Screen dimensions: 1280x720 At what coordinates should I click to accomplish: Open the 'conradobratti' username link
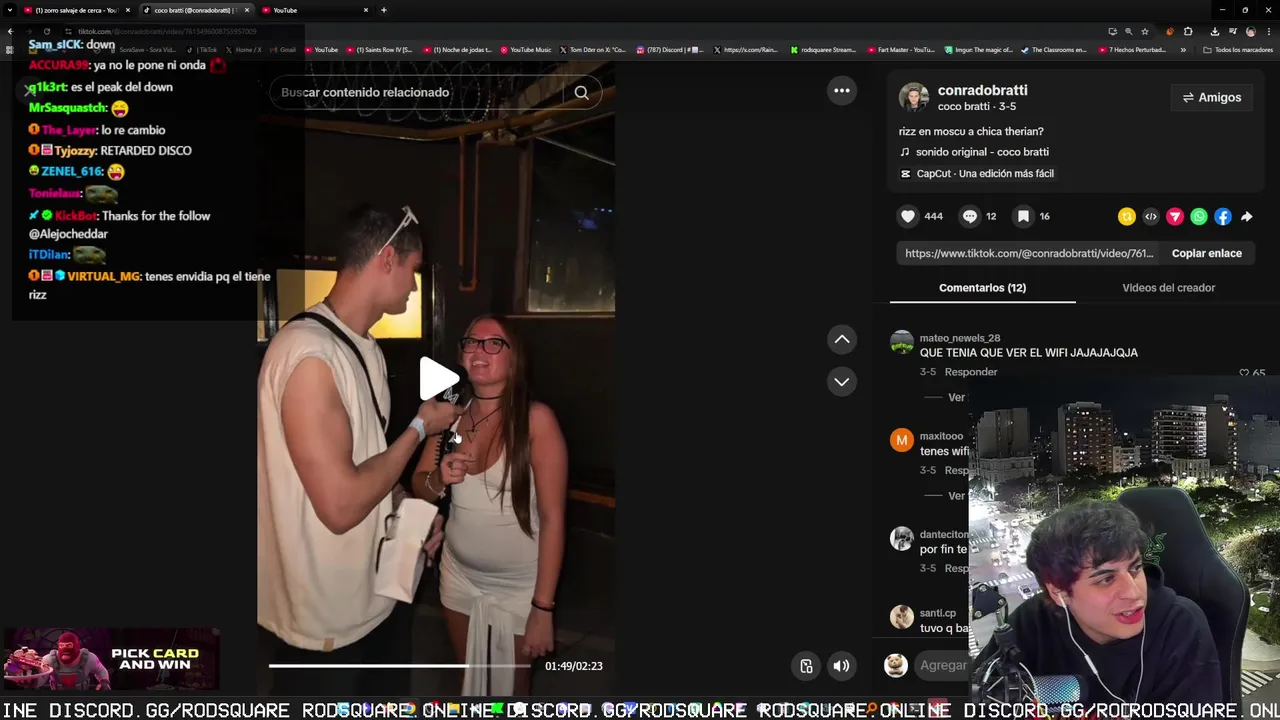tap(982, 90)
